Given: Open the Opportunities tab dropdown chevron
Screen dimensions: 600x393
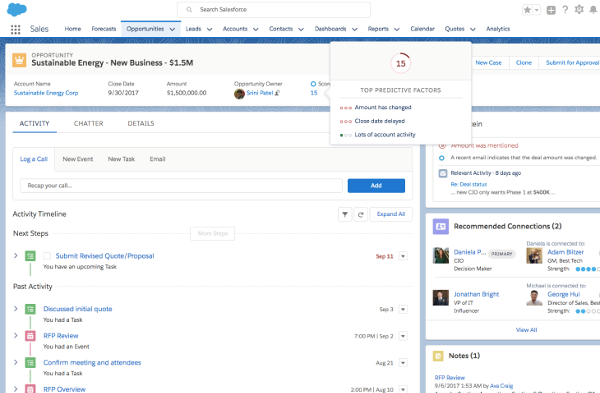Looking at the screenshot, I should pyautogui.click(x=172, y=29).
